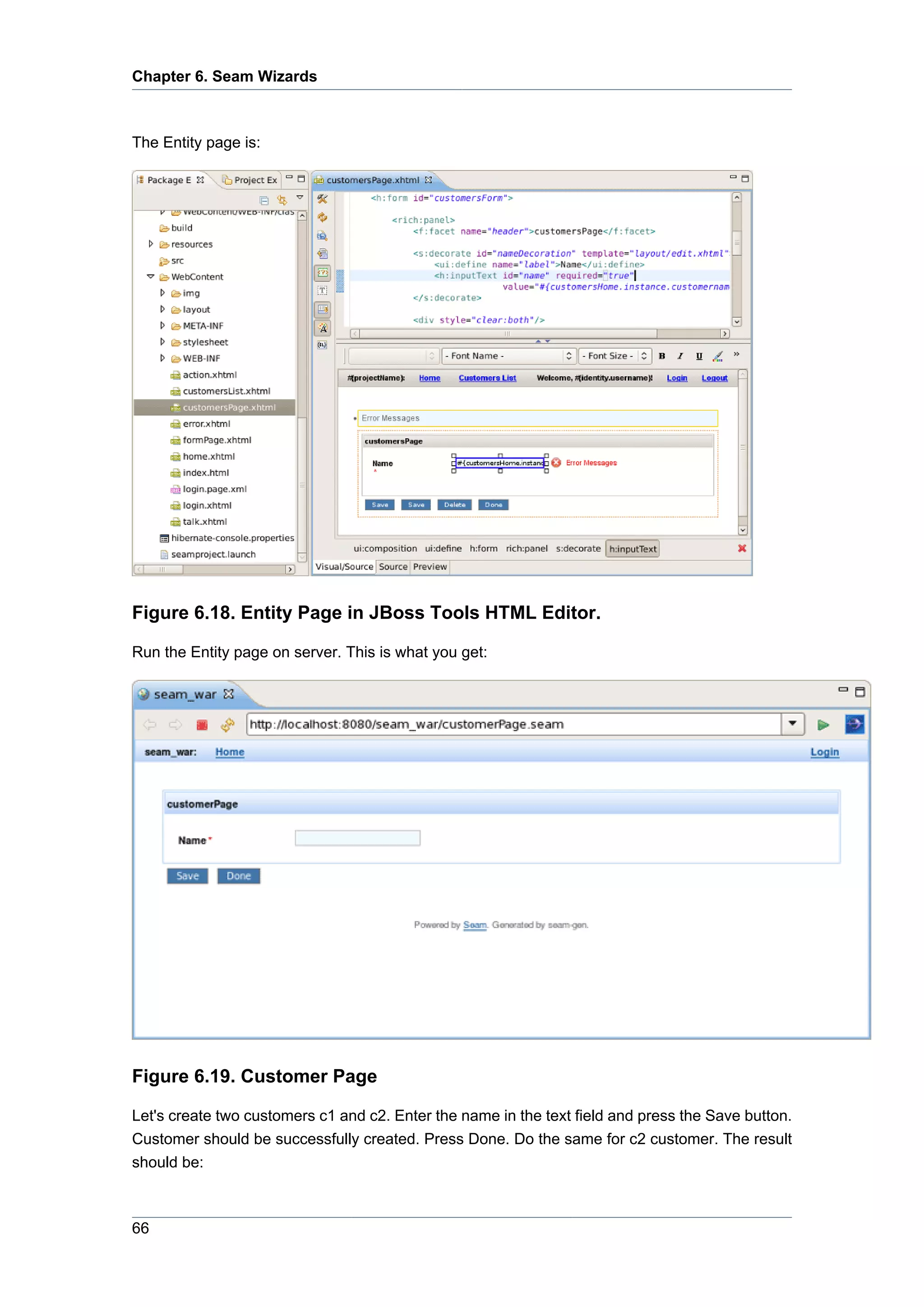924x1307 pixels.
Task: Click the Italic formatting button
Action: point(680,357)
